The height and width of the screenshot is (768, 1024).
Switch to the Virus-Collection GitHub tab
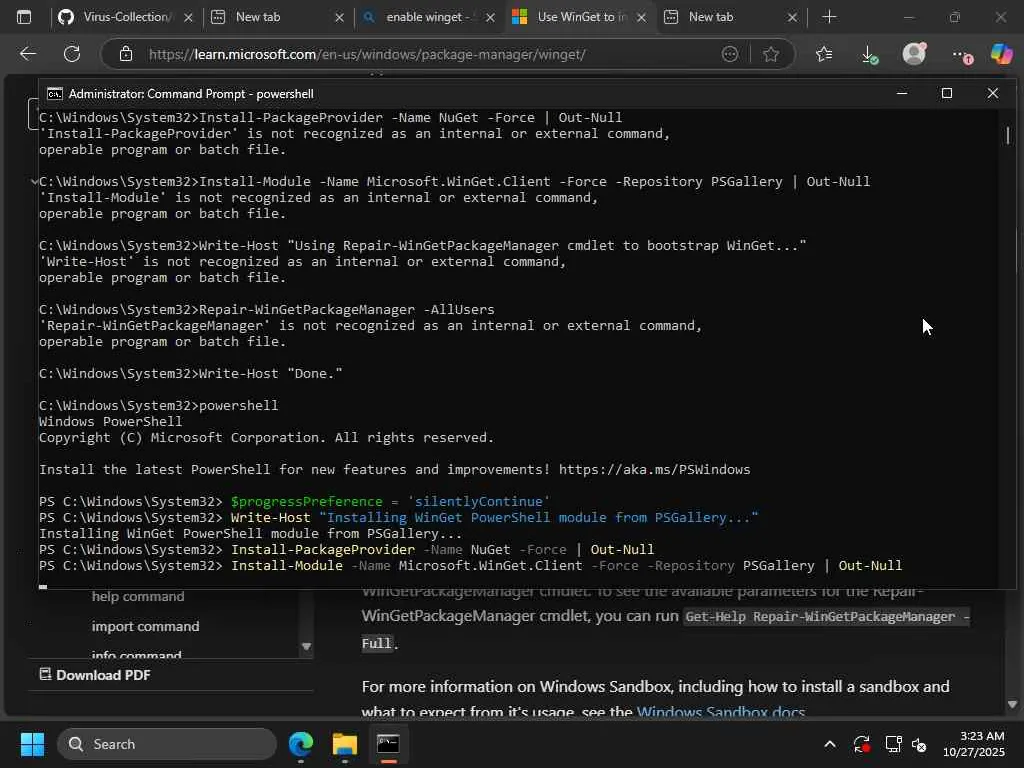pyautogui.click(x=125, y=17)
